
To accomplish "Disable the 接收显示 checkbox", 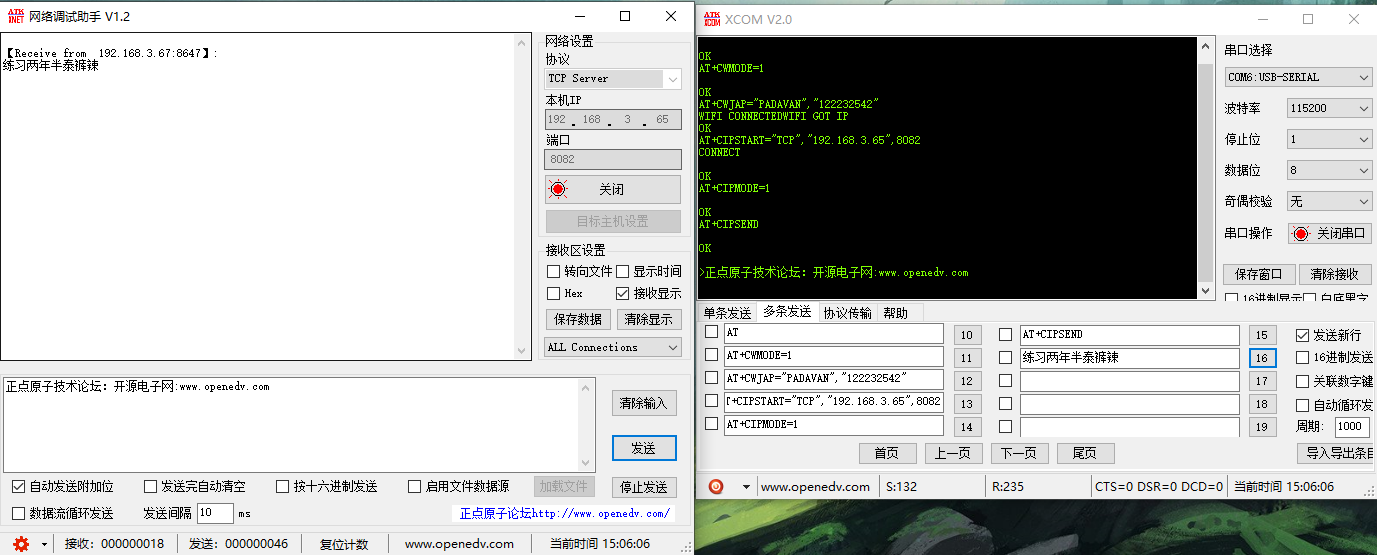I will [623, 294].
